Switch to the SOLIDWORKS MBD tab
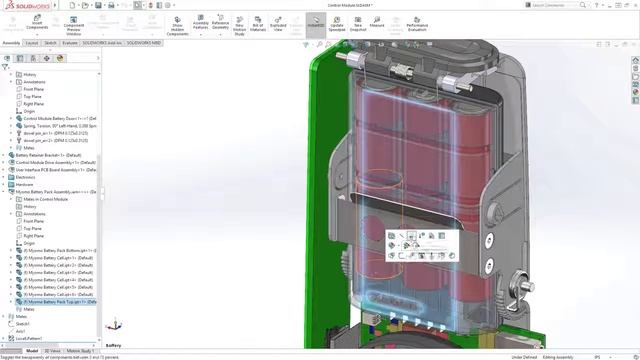Image resolution: width=640 pixels, height=360 pixels. click(144, 43)
